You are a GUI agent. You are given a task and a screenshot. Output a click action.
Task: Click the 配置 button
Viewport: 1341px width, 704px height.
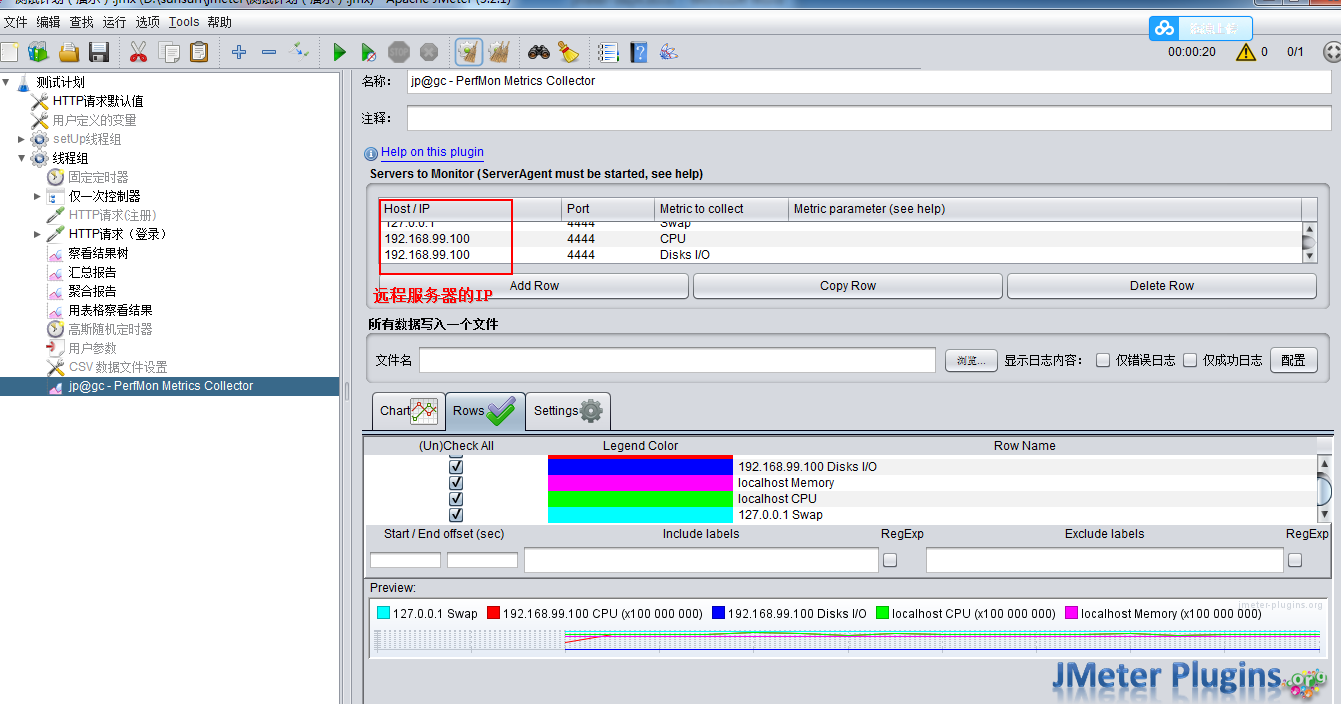tap(1294, 360)
